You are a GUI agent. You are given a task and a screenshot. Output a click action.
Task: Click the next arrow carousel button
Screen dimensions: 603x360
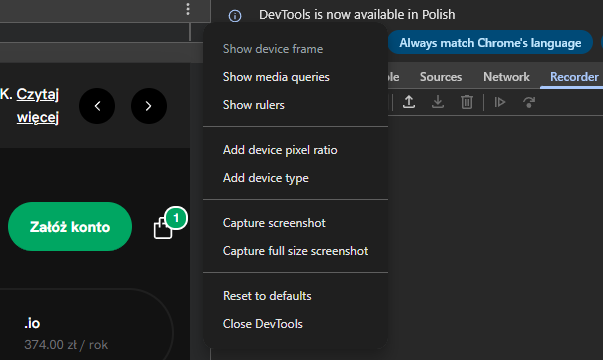coord(149,106)
